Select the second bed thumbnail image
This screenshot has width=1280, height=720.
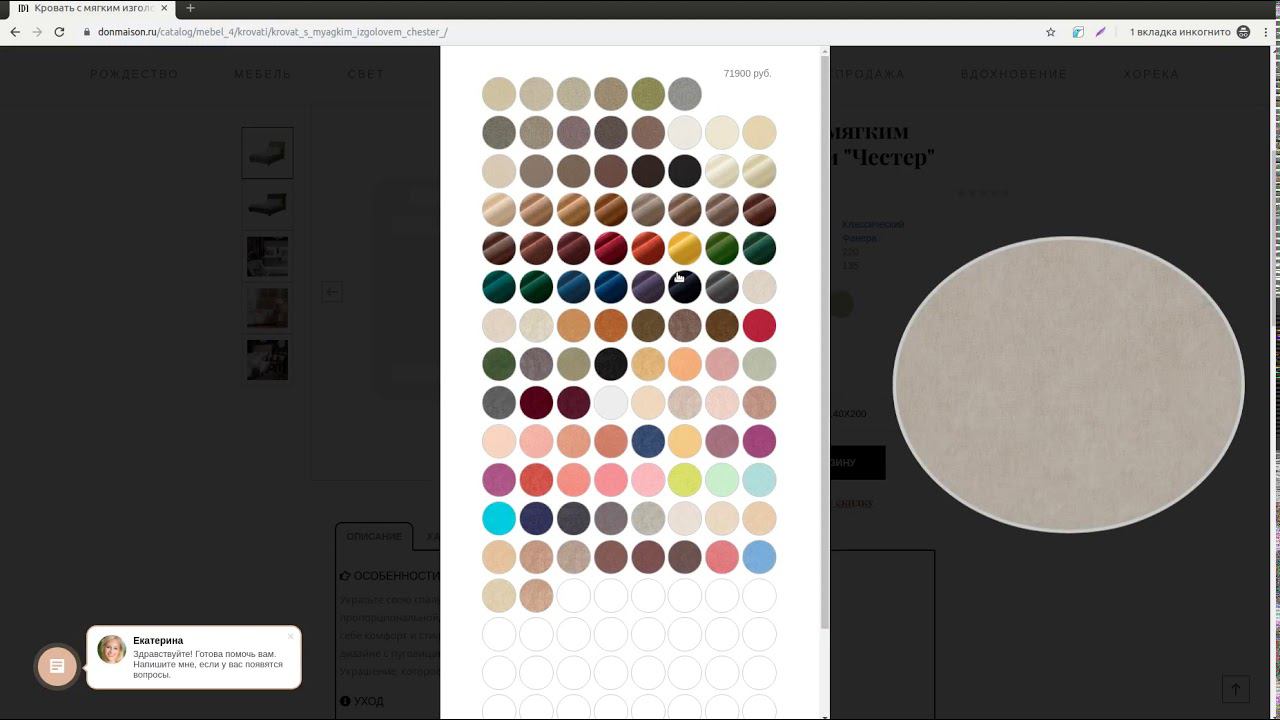267,205
